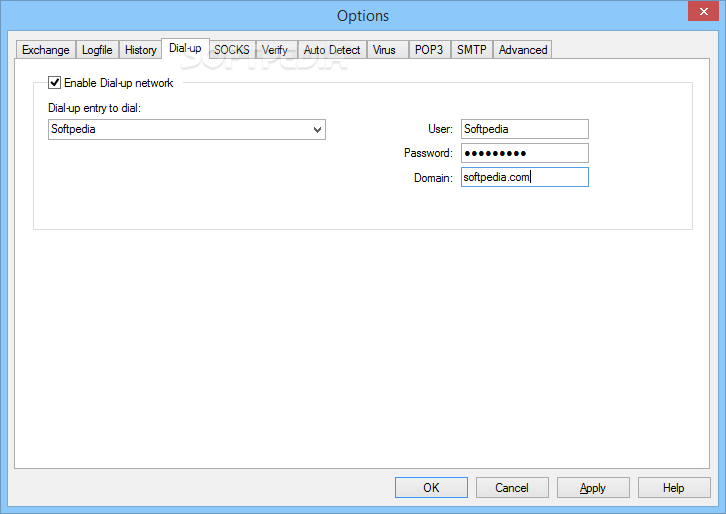Viewport: 726px width, 514px height.
Task: Apply the dial-up settings
Action: click(593, 488)
